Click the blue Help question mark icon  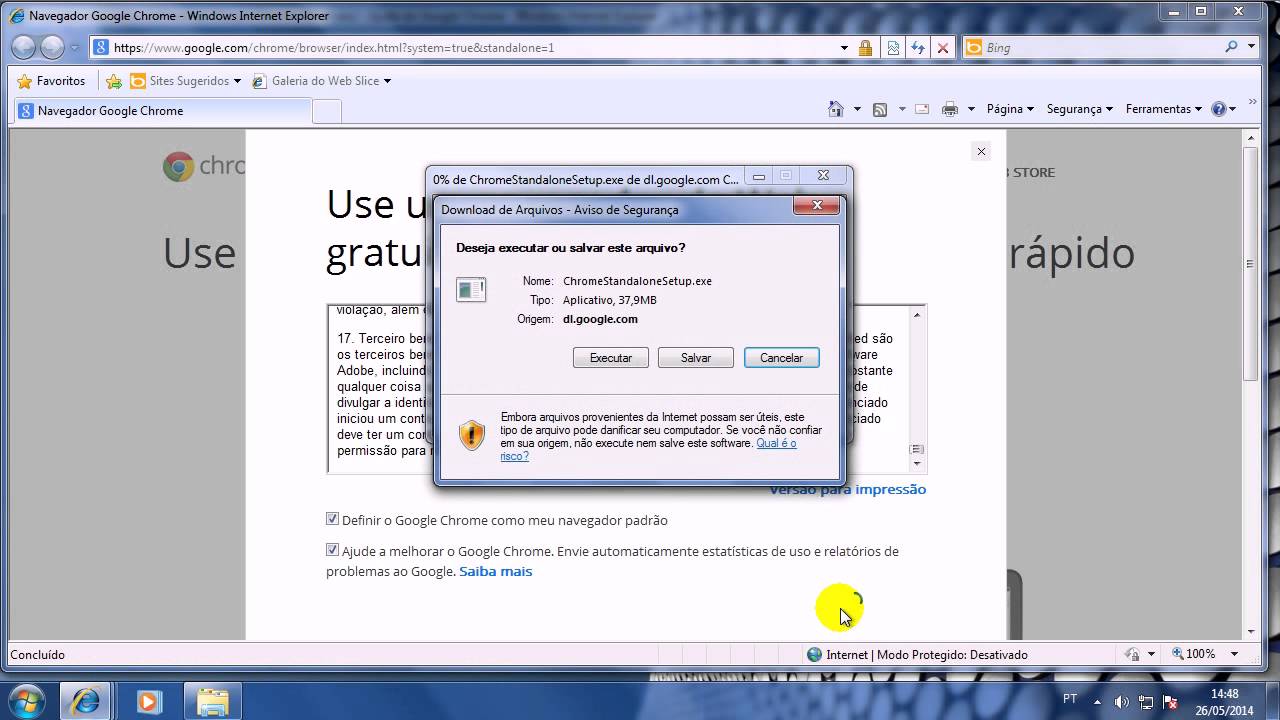tap(1218, 109)
